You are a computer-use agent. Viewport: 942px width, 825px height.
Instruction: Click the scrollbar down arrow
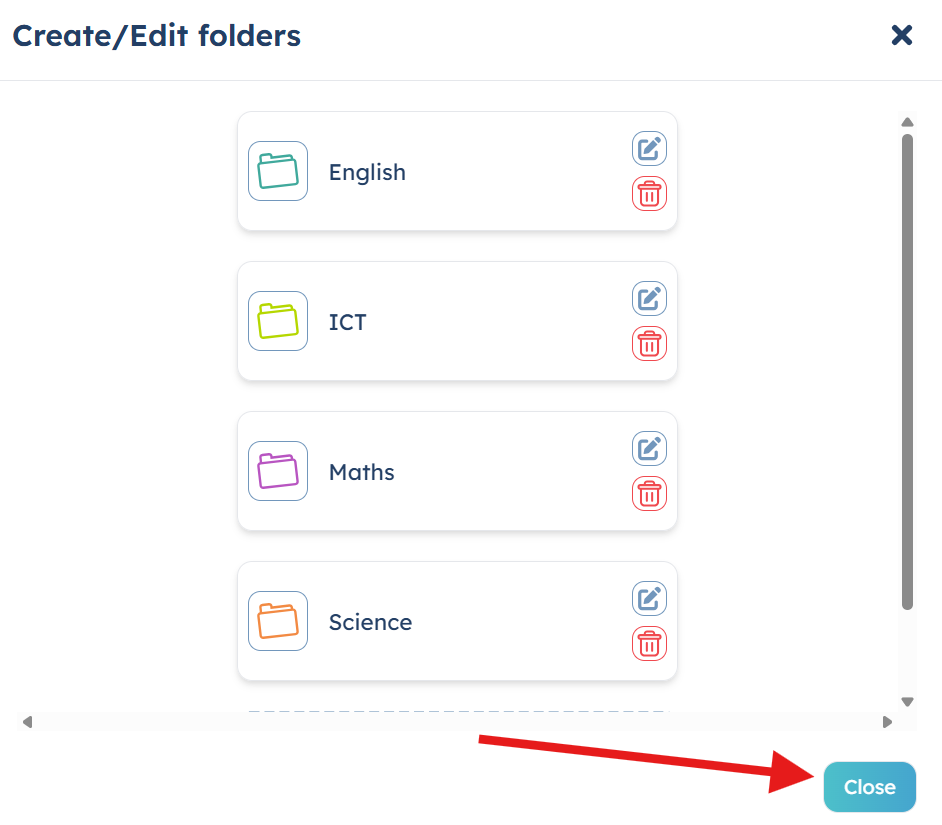[x=907, y=701]
